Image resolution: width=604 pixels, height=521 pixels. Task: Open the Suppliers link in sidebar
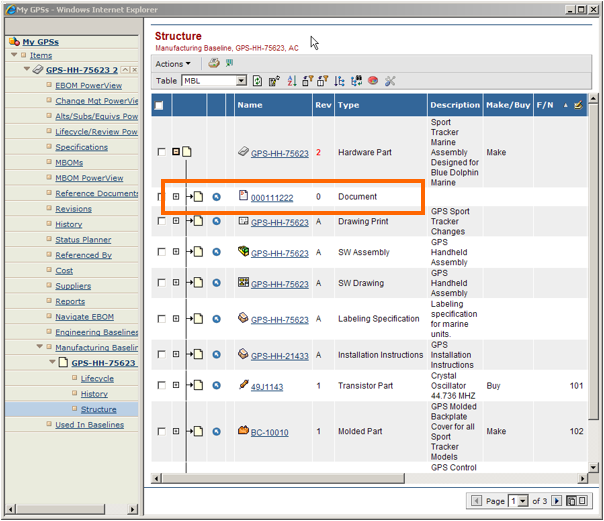click(x=73, y=286)
